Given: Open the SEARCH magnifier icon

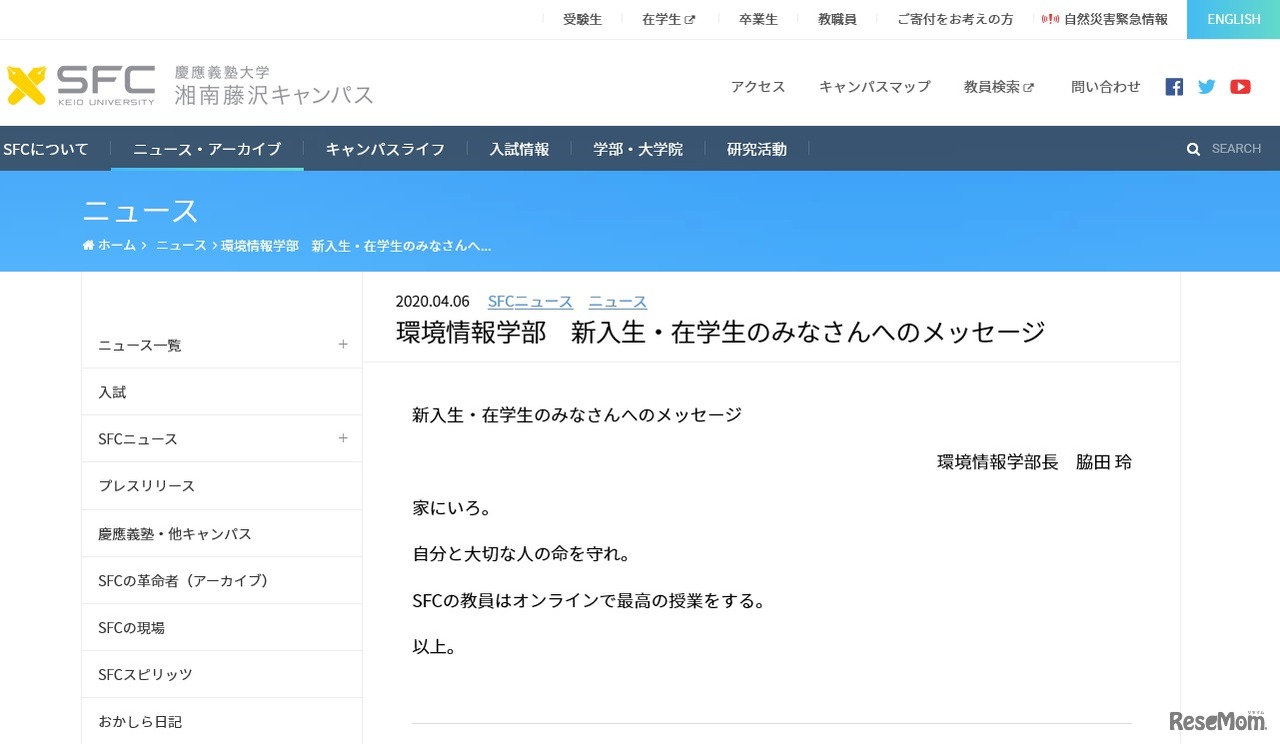Looking at the screenshot, I should (x=1193, y=148).
